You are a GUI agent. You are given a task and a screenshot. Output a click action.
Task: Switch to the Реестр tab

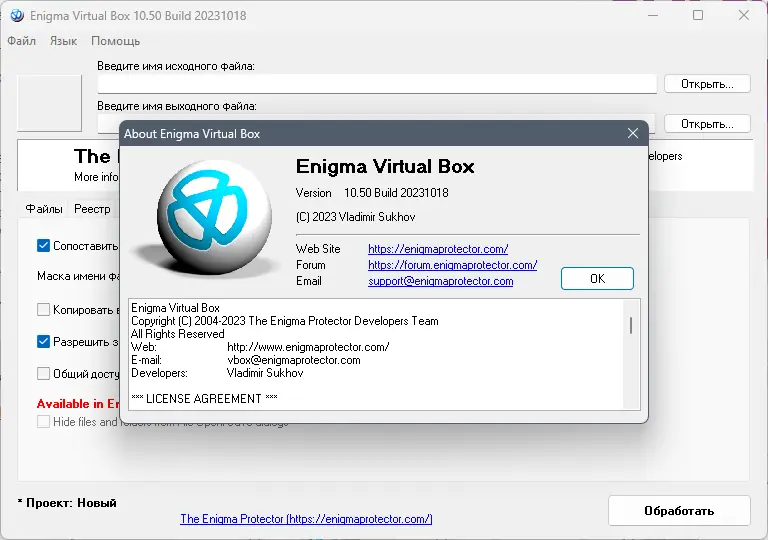pyautogui.click(x=92, y=209)
